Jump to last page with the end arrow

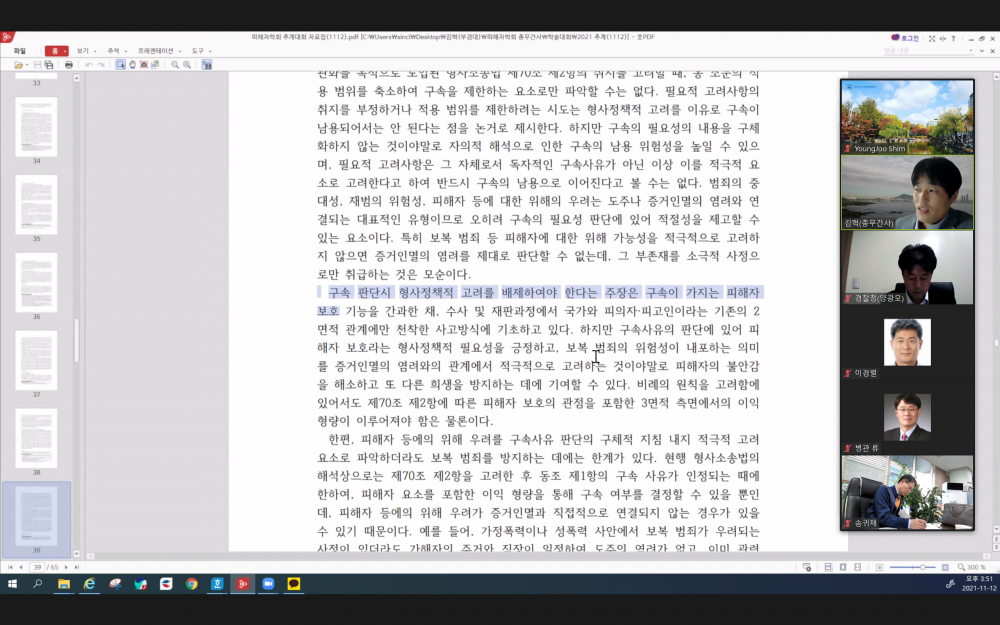click(77, 567)
